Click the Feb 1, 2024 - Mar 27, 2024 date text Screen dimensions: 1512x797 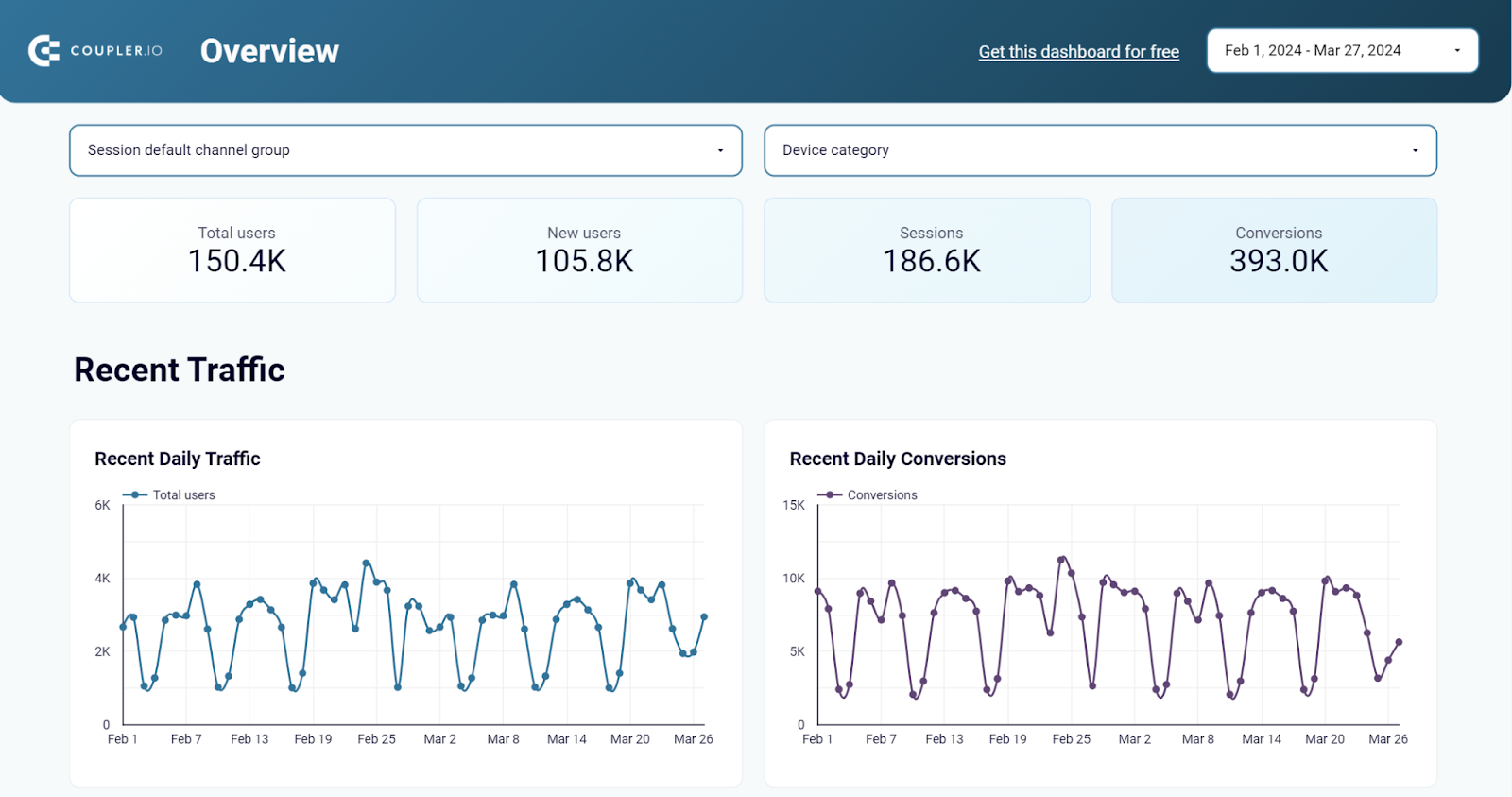[1313, 51]
